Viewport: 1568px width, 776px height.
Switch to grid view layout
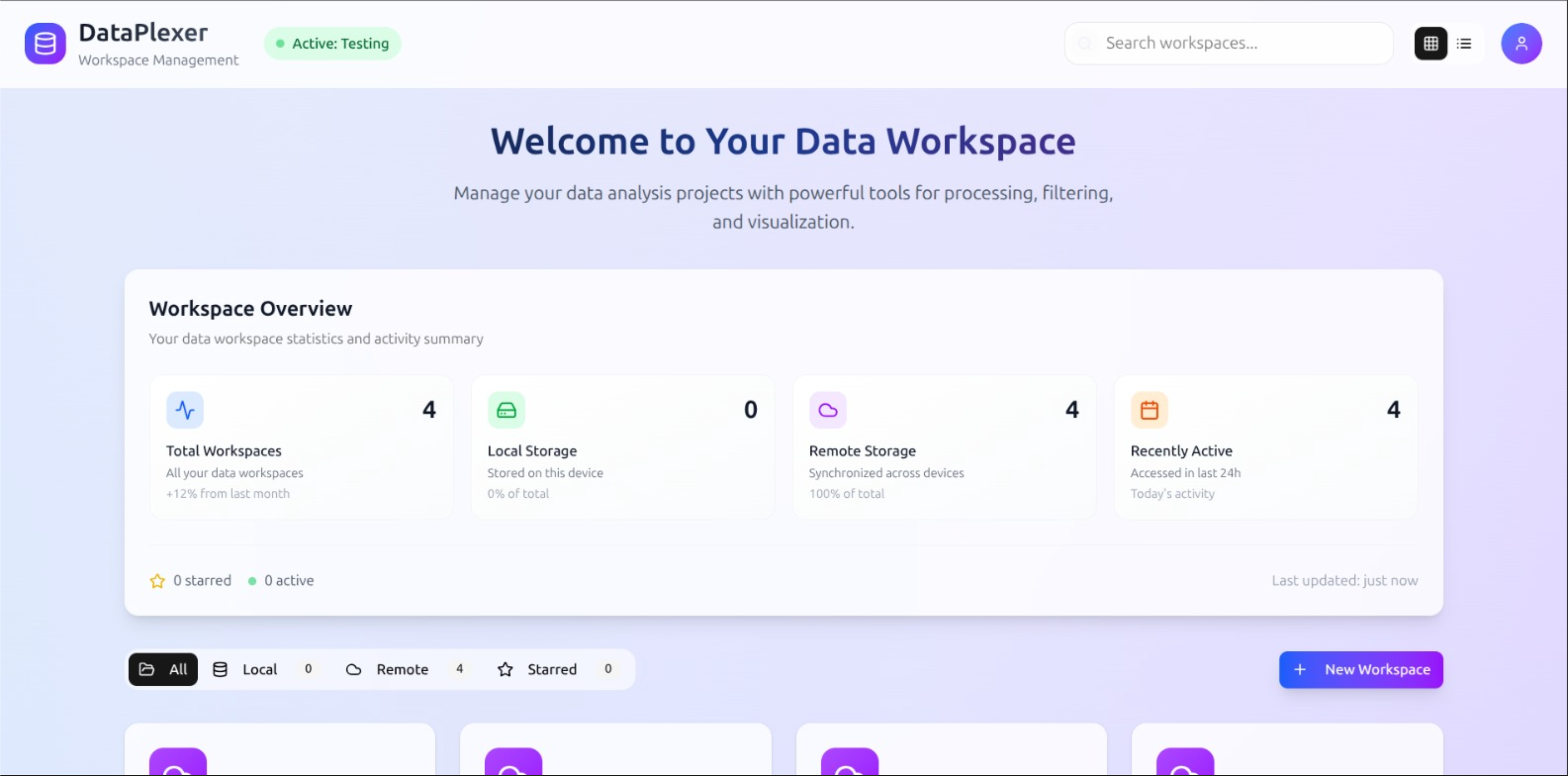(x=1431, y=43)
